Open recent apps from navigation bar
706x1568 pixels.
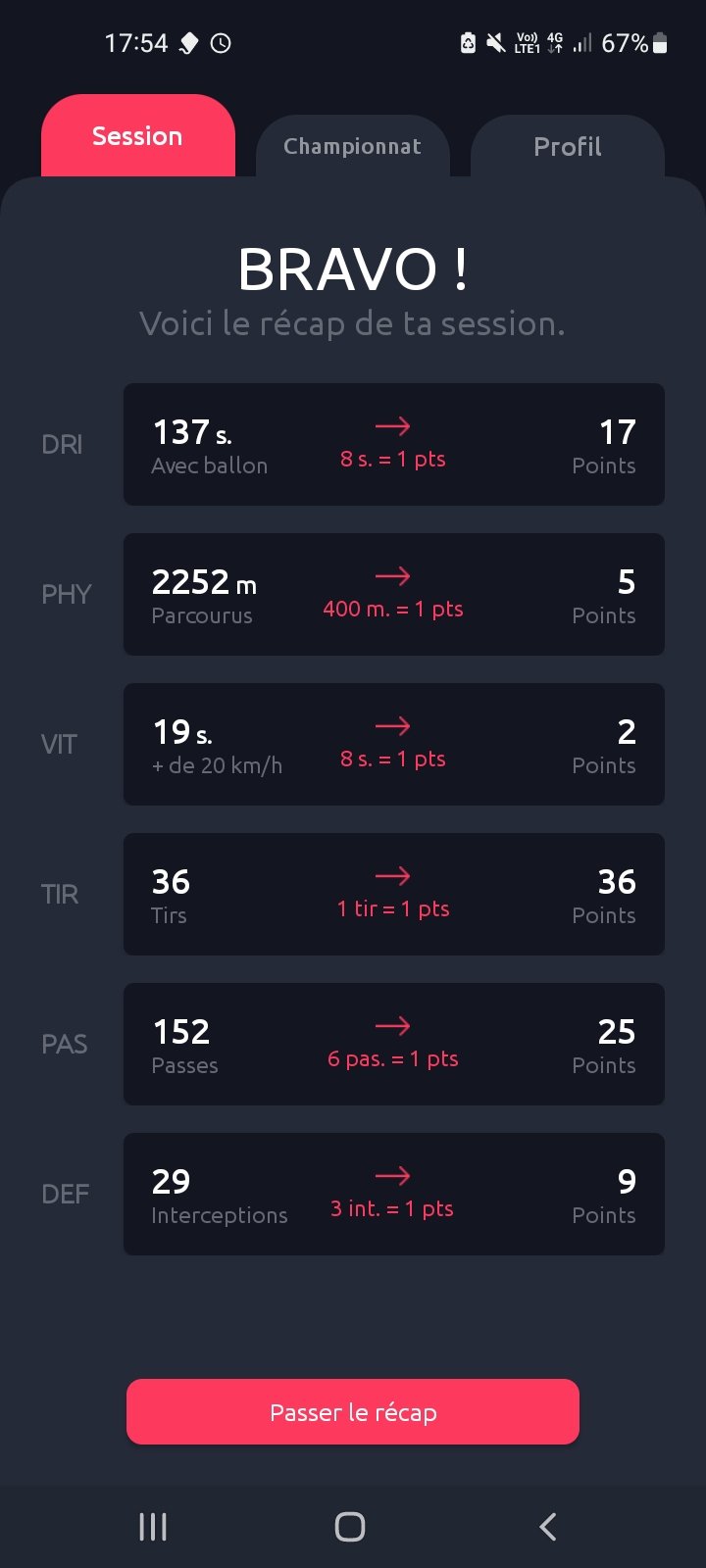pyautogui.click(x=153, y=1527)
